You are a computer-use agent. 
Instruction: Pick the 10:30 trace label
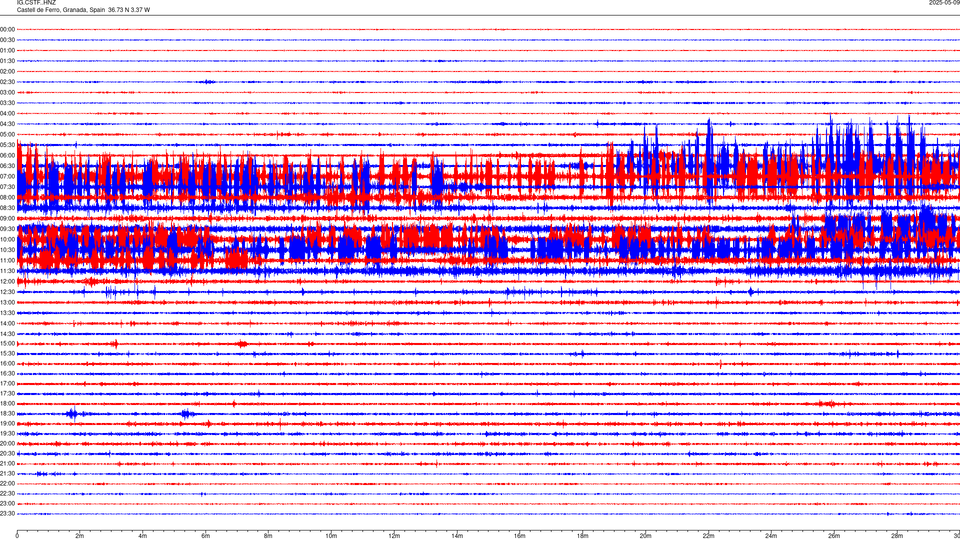pos(7,250)
